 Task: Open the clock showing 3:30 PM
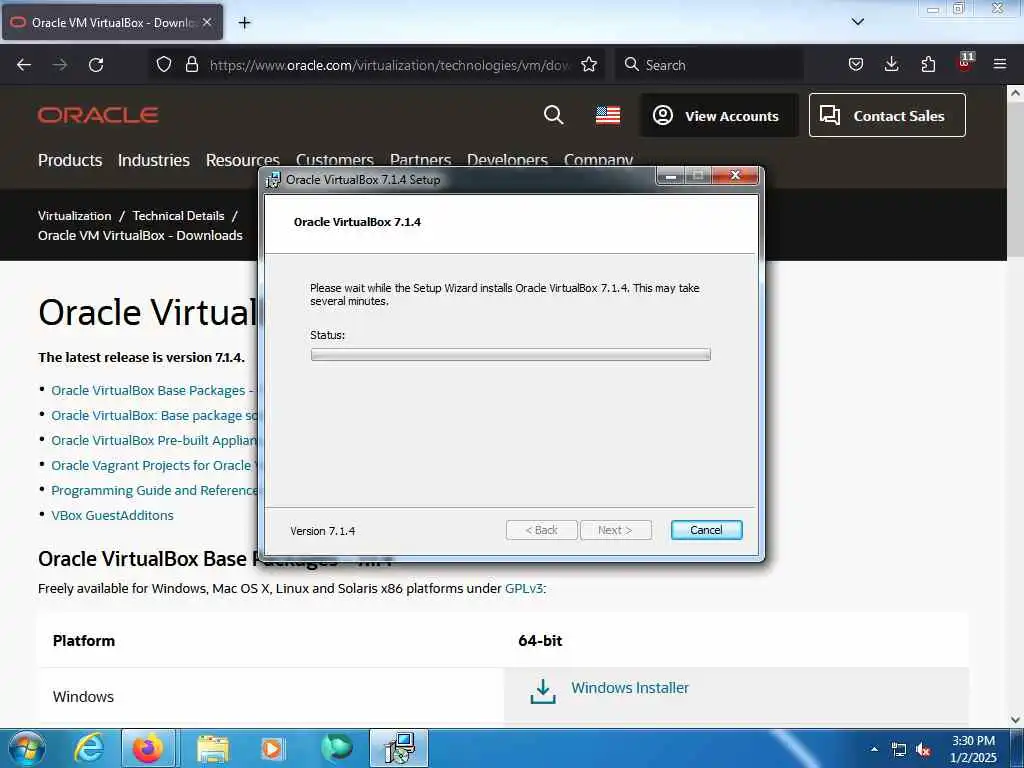coord(973,749)
